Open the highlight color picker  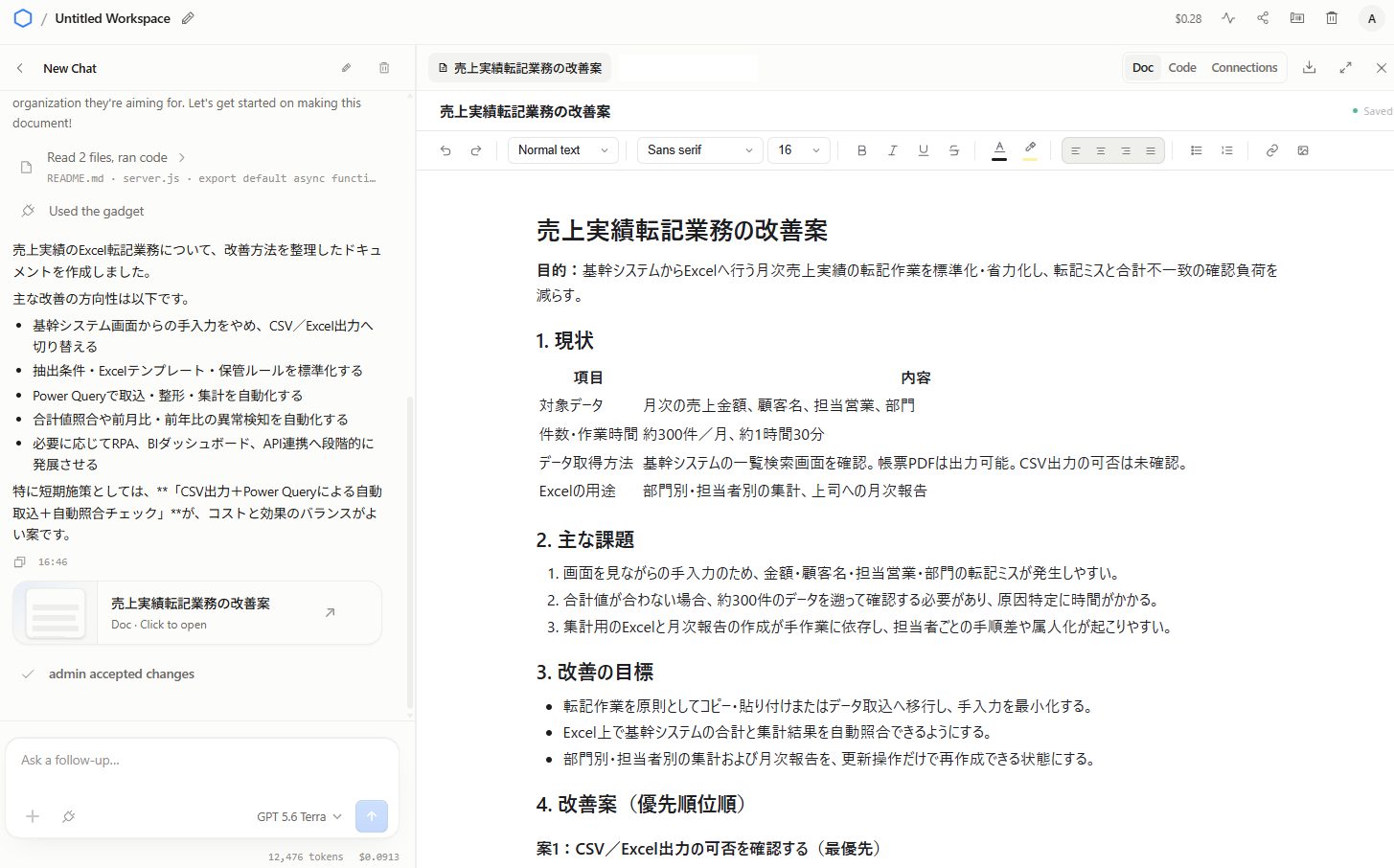[1030, 150]
